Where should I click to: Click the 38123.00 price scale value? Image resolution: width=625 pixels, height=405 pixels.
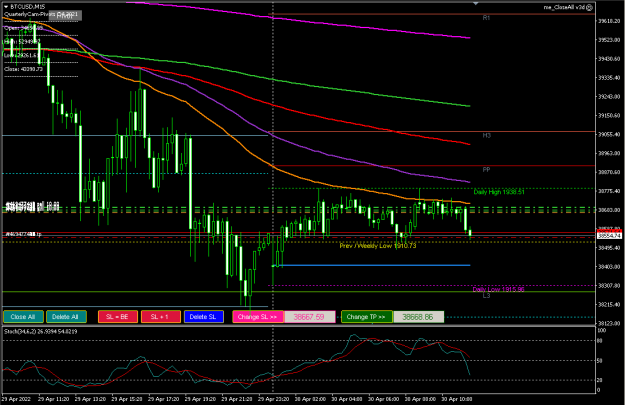pos(609,323)
